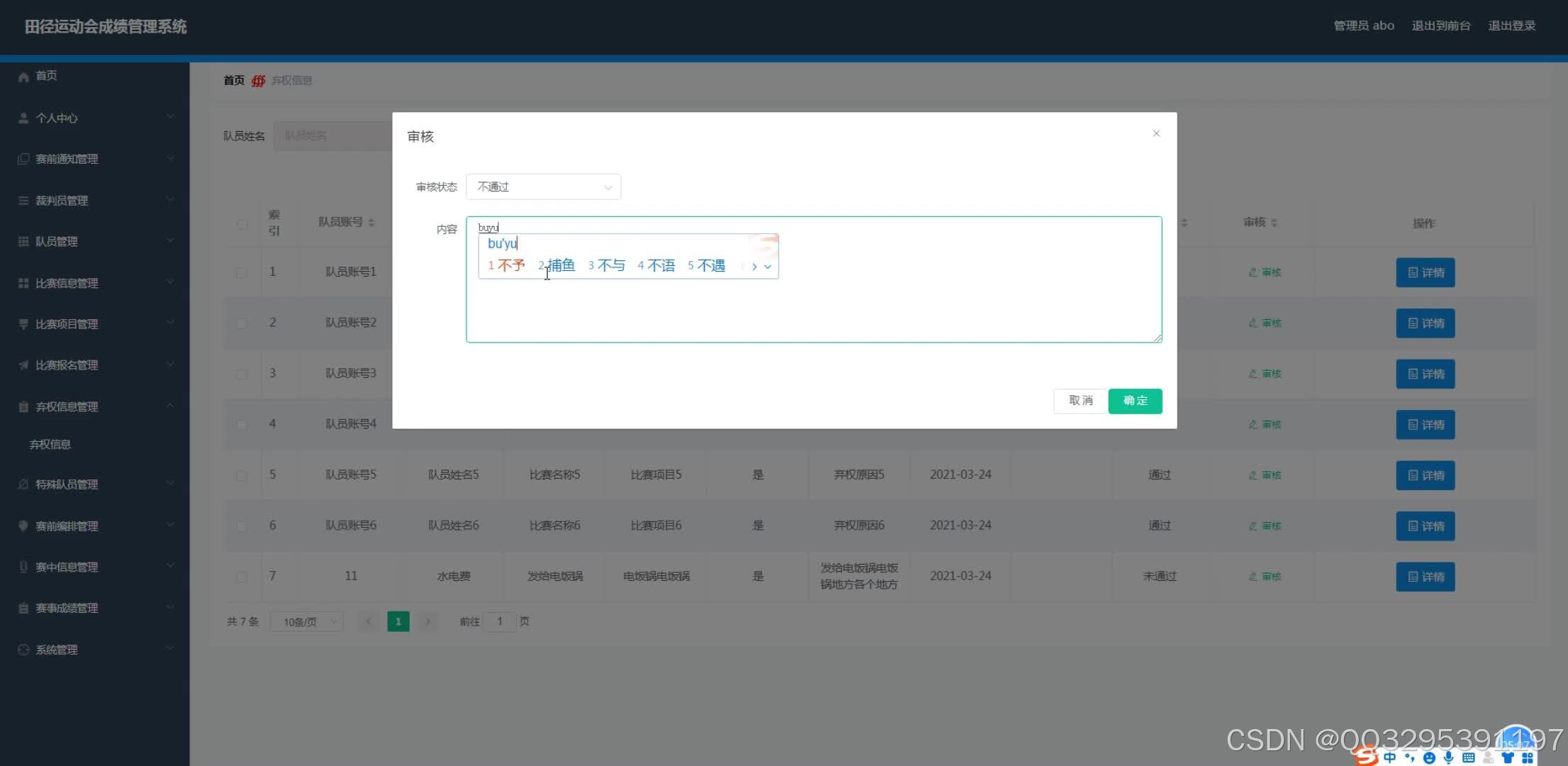Sort by 队员账号 column arrows

pos(371,223)
